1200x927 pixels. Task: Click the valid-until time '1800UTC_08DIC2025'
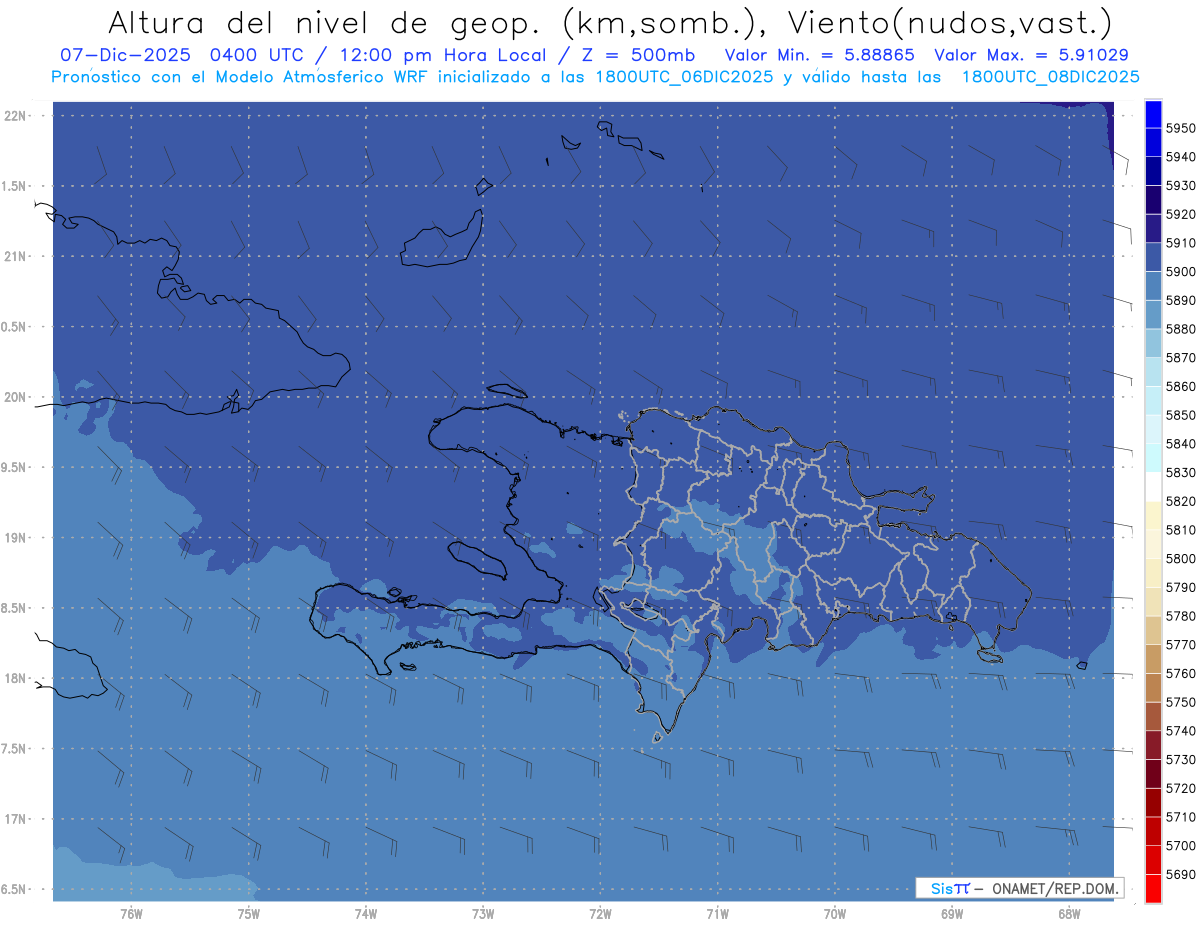pos(1050,77)
